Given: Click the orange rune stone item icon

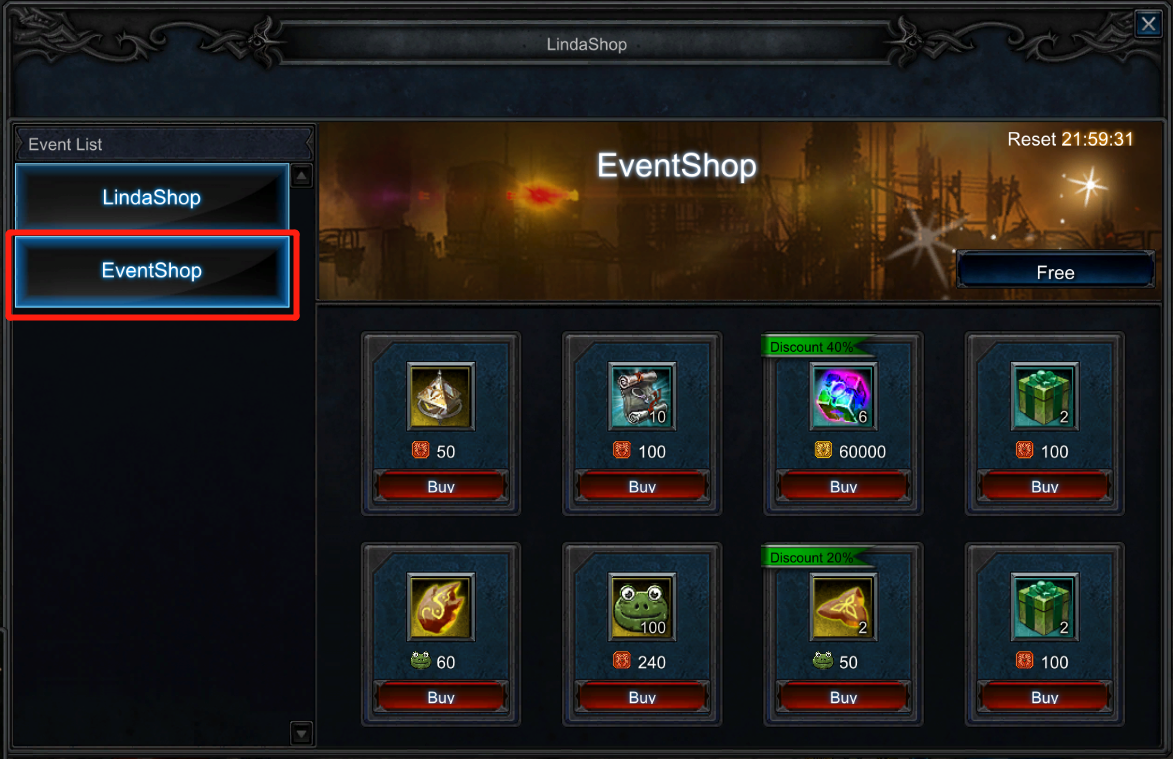Looking at the screenshot, I should click(441, 607).
